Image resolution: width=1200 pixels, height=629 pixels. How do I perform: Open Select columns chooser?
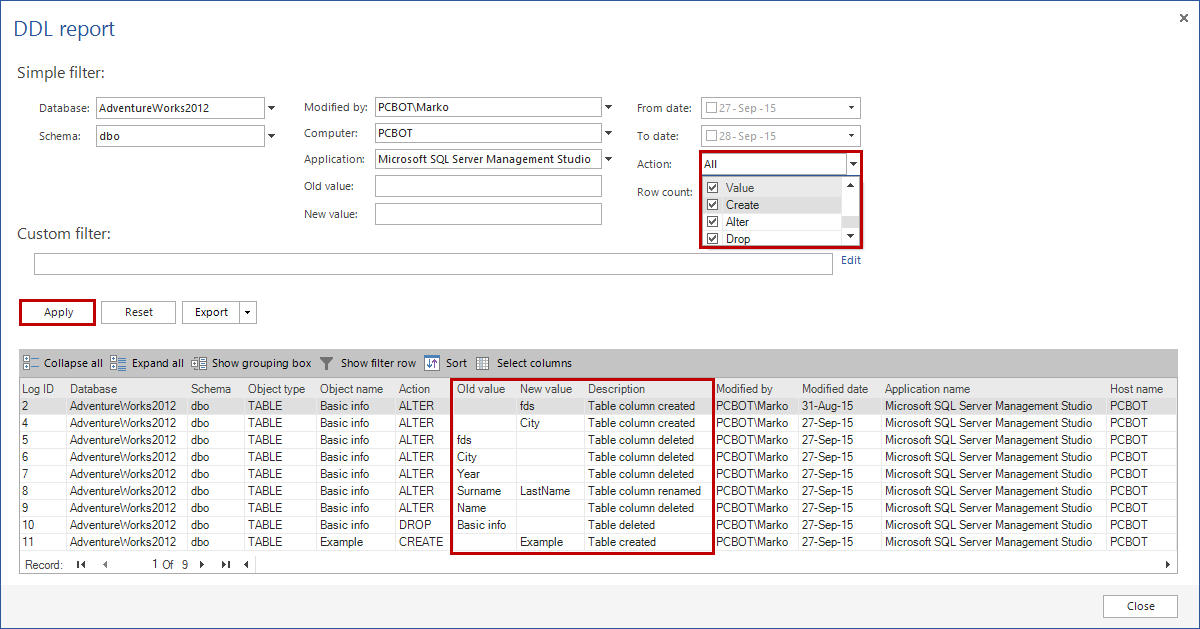[x=483, y=363]
